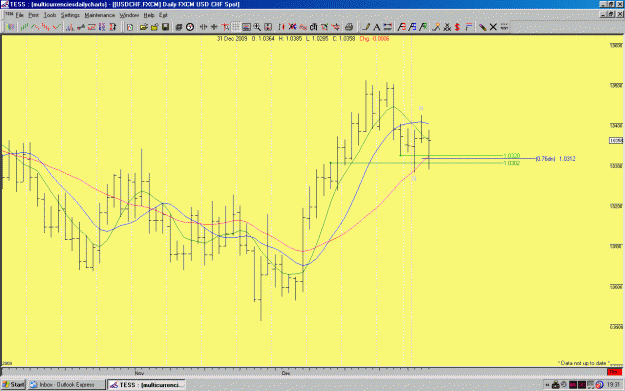The width and height of the screenshot is (625, 391).
Task: Click the floppy disk save icon
Action: tap(165, 27)
